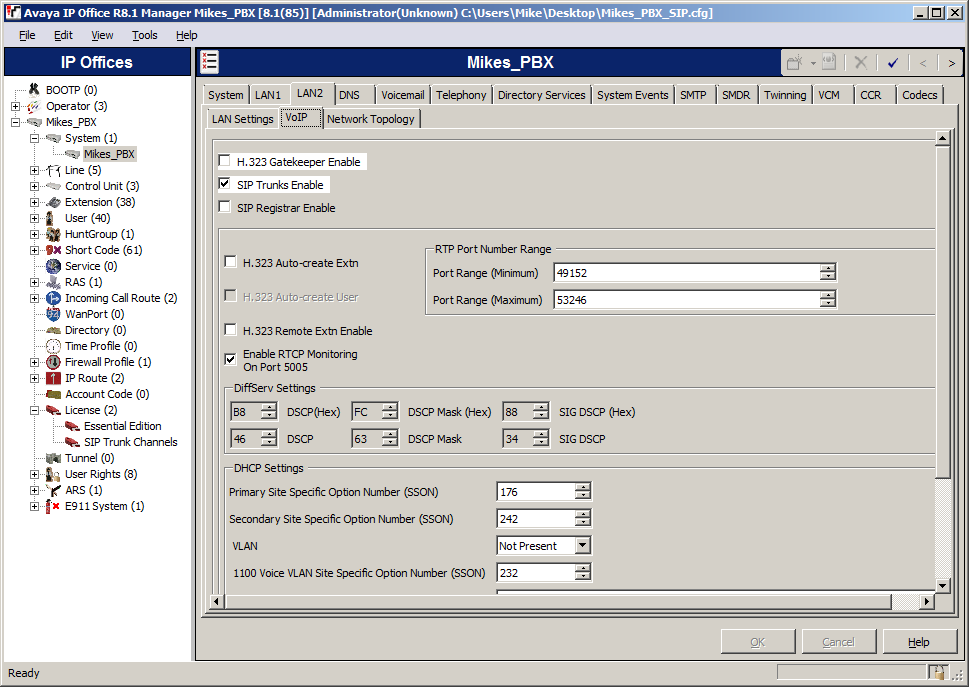Click the E911 System extinguisher icon
This screenshot has height=687, width=969.
[x=52, y=507]
